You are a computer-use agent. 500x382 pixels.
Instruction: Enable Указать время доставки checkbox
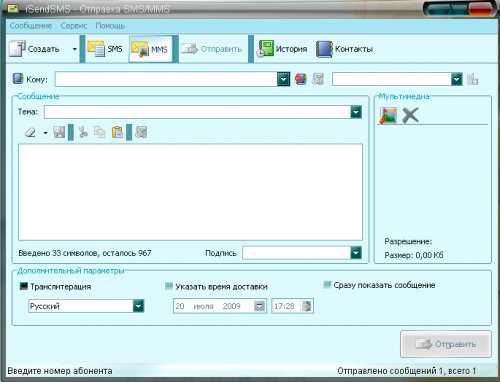click(x=169, y=286)
